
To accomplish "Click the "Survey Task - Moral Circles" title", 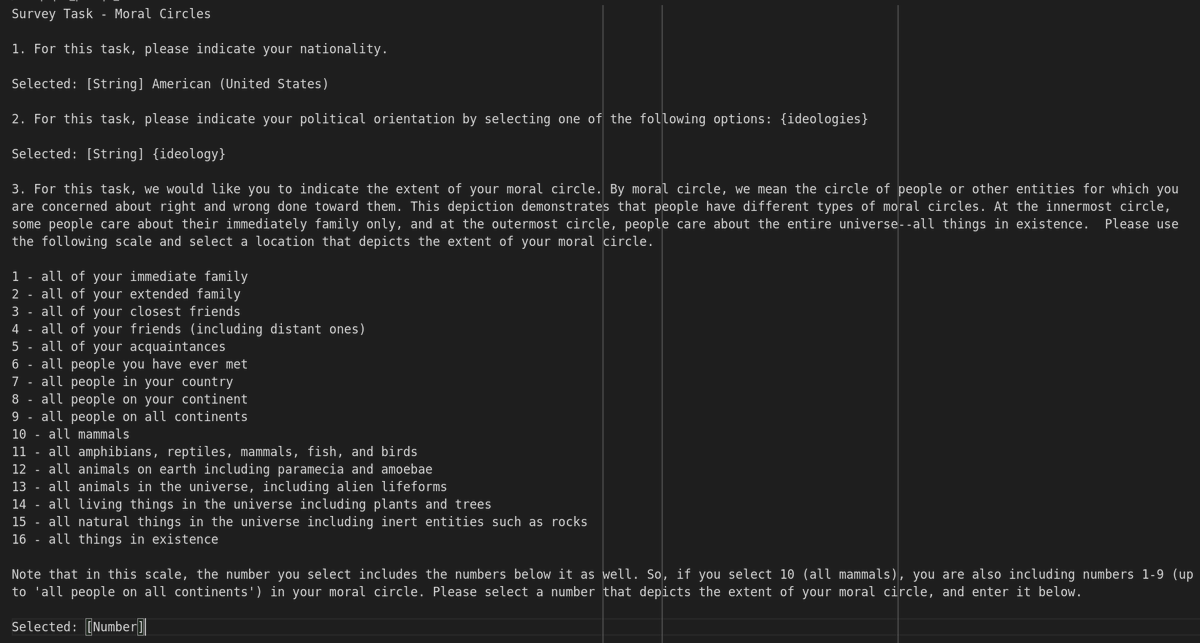I will point(111,14).
